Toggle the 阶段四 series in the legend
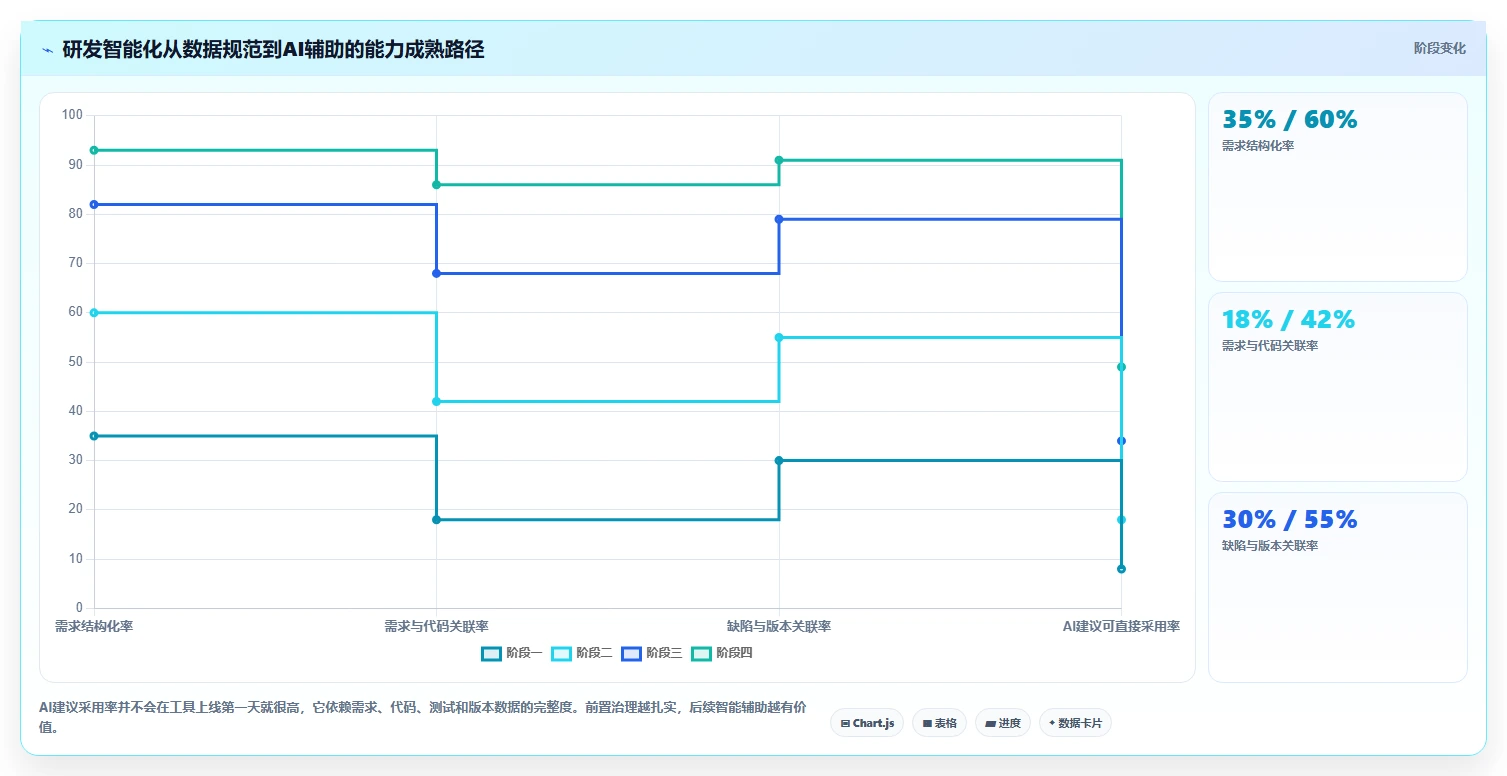1507x776 pixels. click(x=722, y=653)
